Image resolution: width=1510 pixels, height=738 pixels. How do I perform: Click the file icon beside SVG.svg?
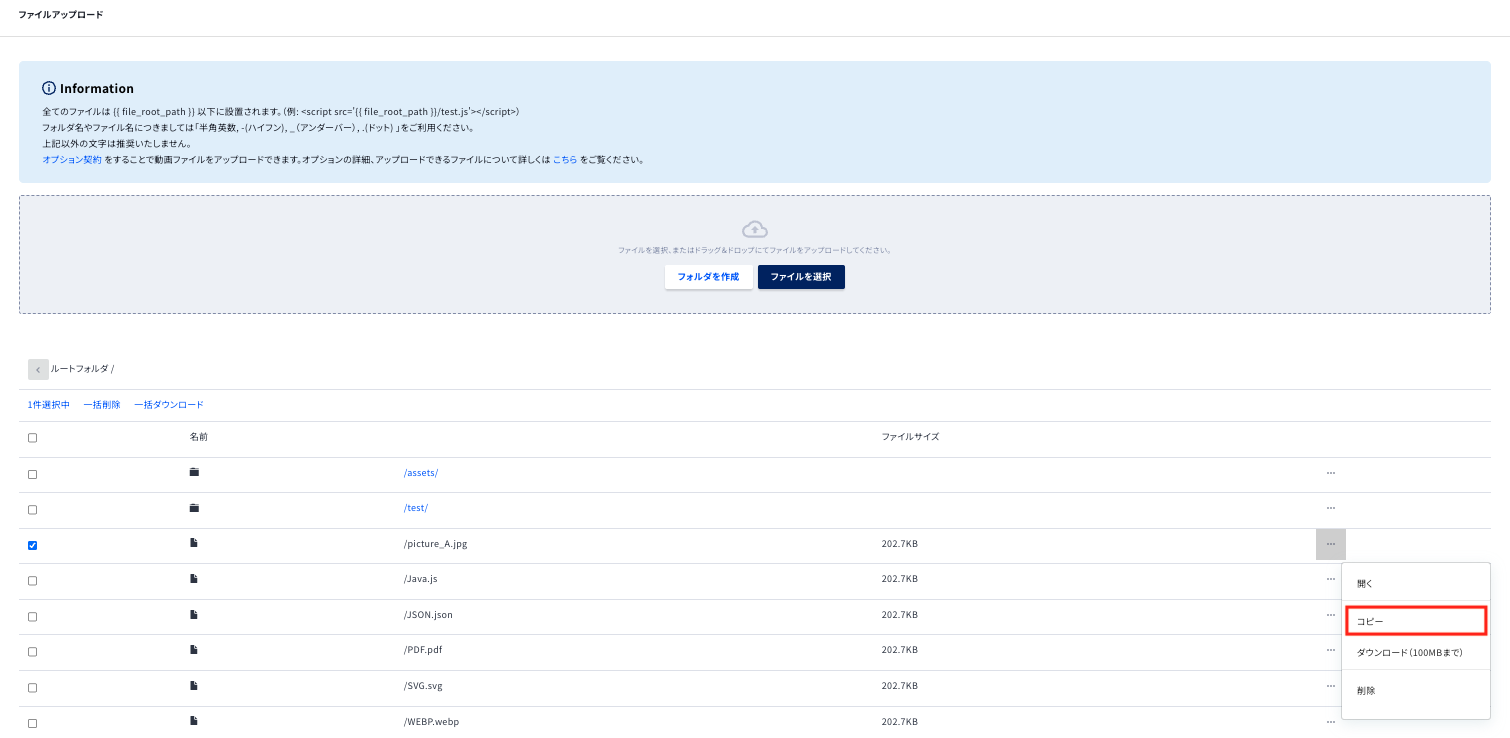(x=194, y=686)
